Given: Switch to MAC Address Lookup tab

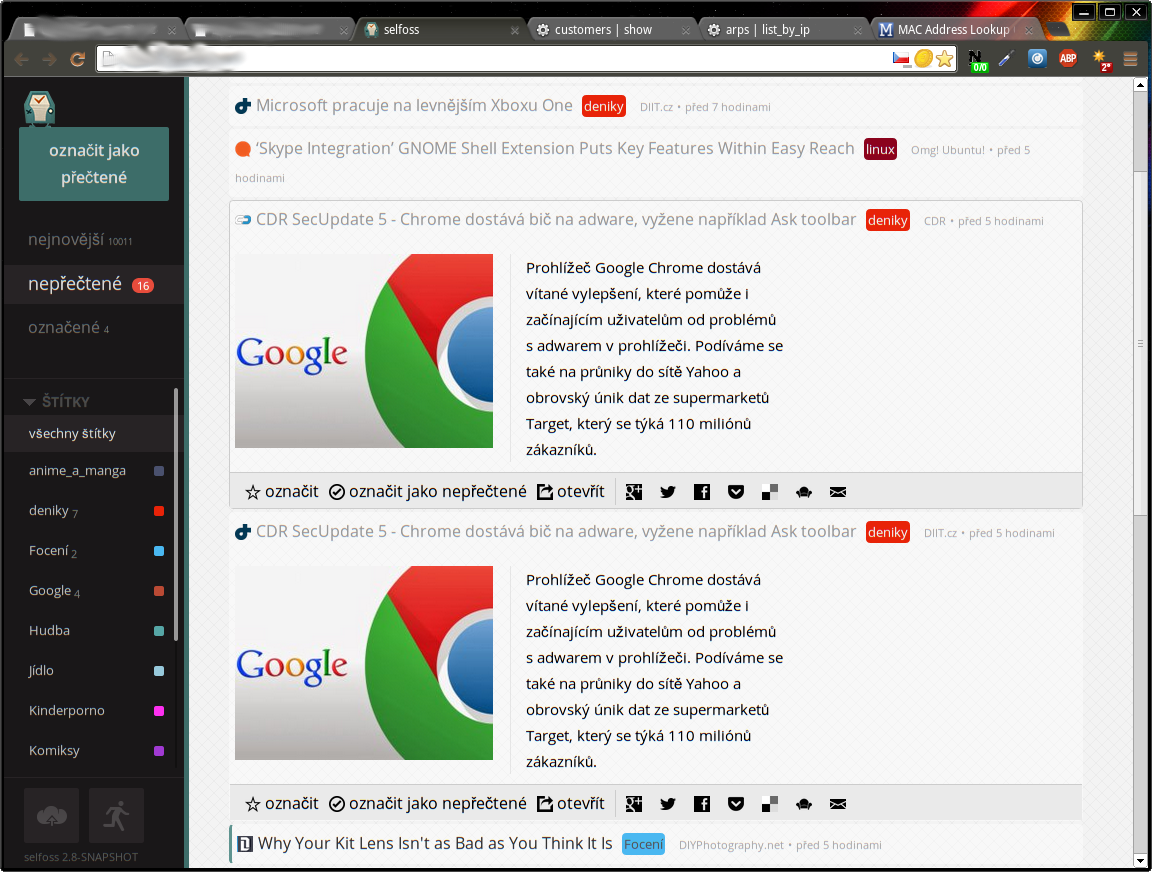Looking at the screenshot, I should point(955,29).
